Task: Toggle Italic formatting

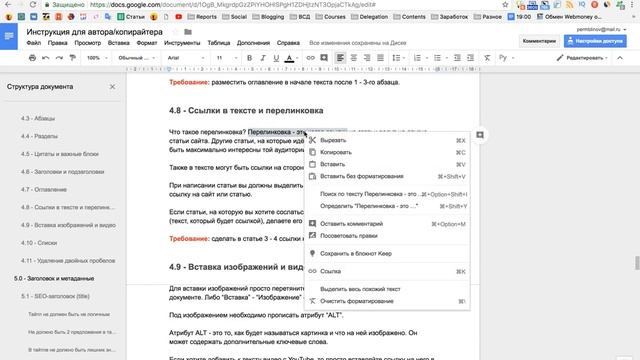Action: (x=263, y=58)
